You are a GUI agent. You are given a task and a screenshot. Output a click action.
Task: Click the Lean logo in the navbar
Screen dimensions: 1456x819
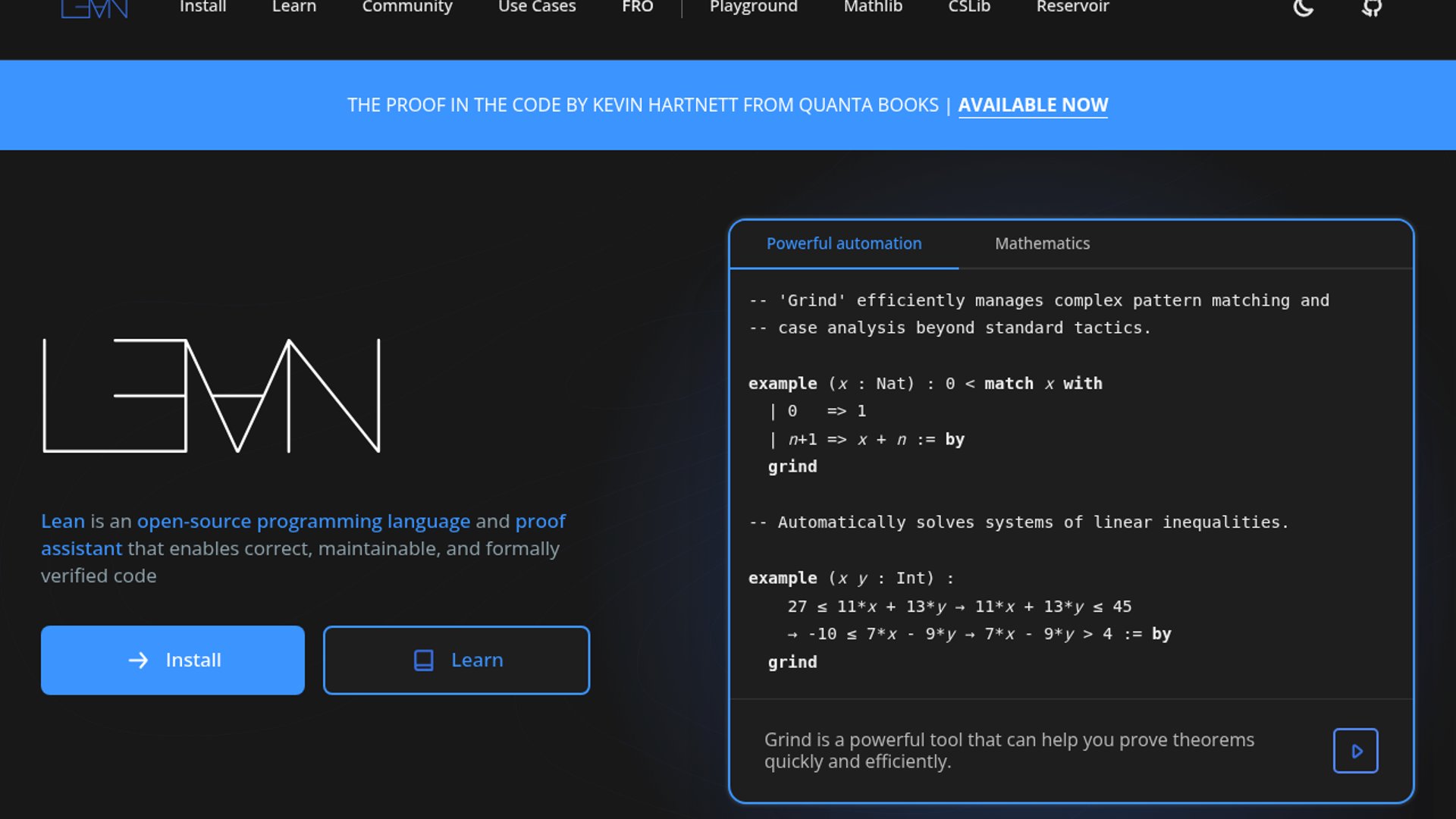tap(94, 8)
